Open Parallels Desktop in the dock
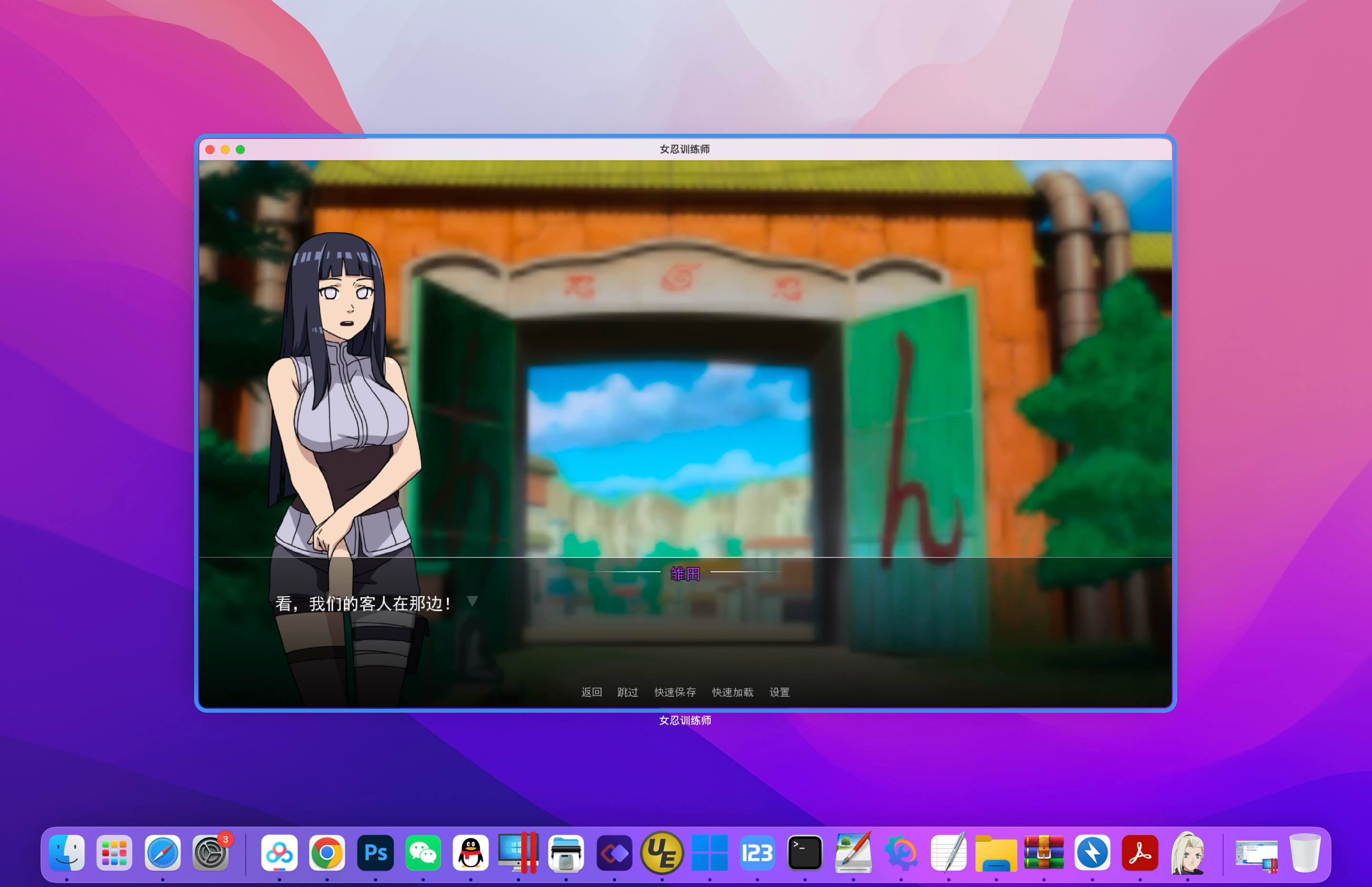Screen dimensions: 1372x887 coord(518,852)
